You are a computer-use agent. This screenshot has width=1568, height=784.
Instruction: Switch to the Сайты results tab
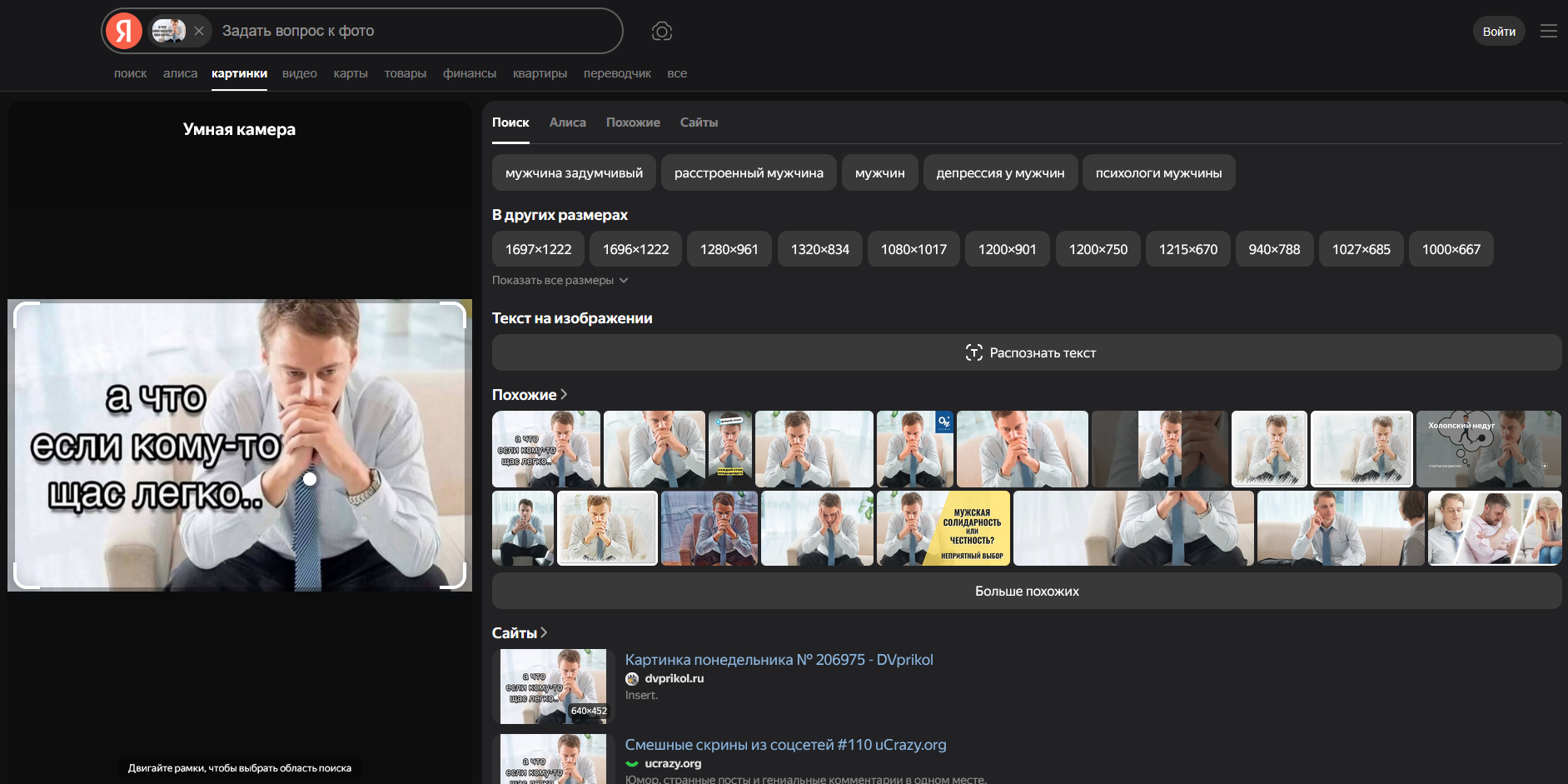click(x=699, y=122)
